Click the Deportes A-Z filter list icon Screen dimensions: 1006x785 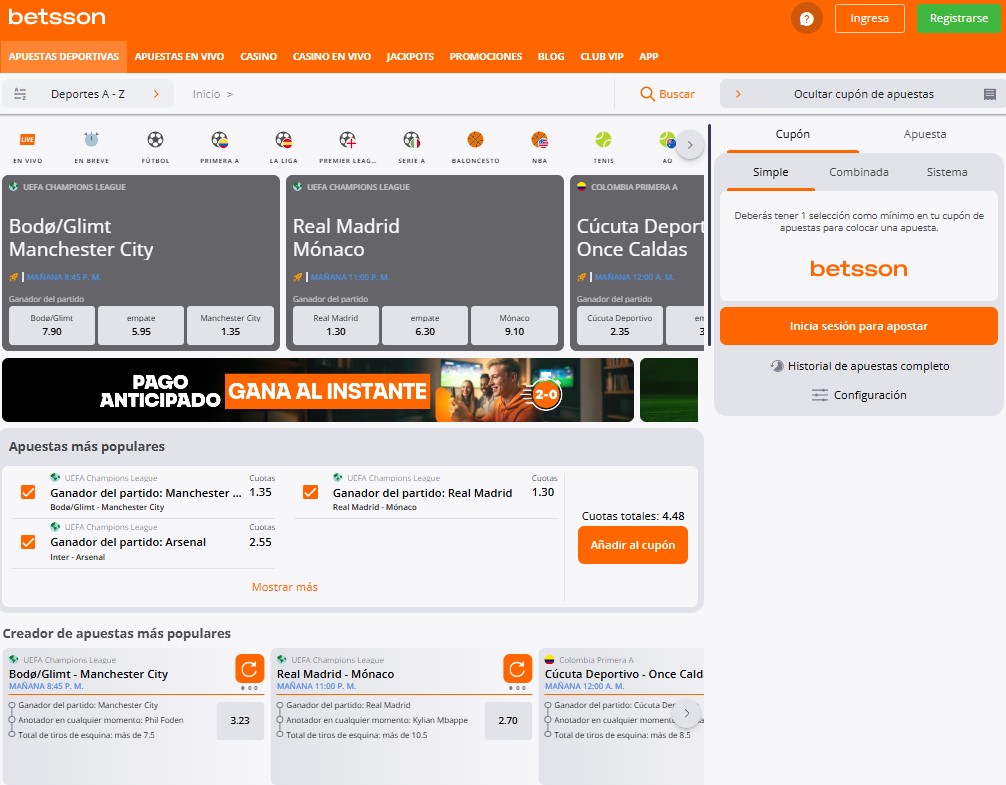click(x=21, y=94)
